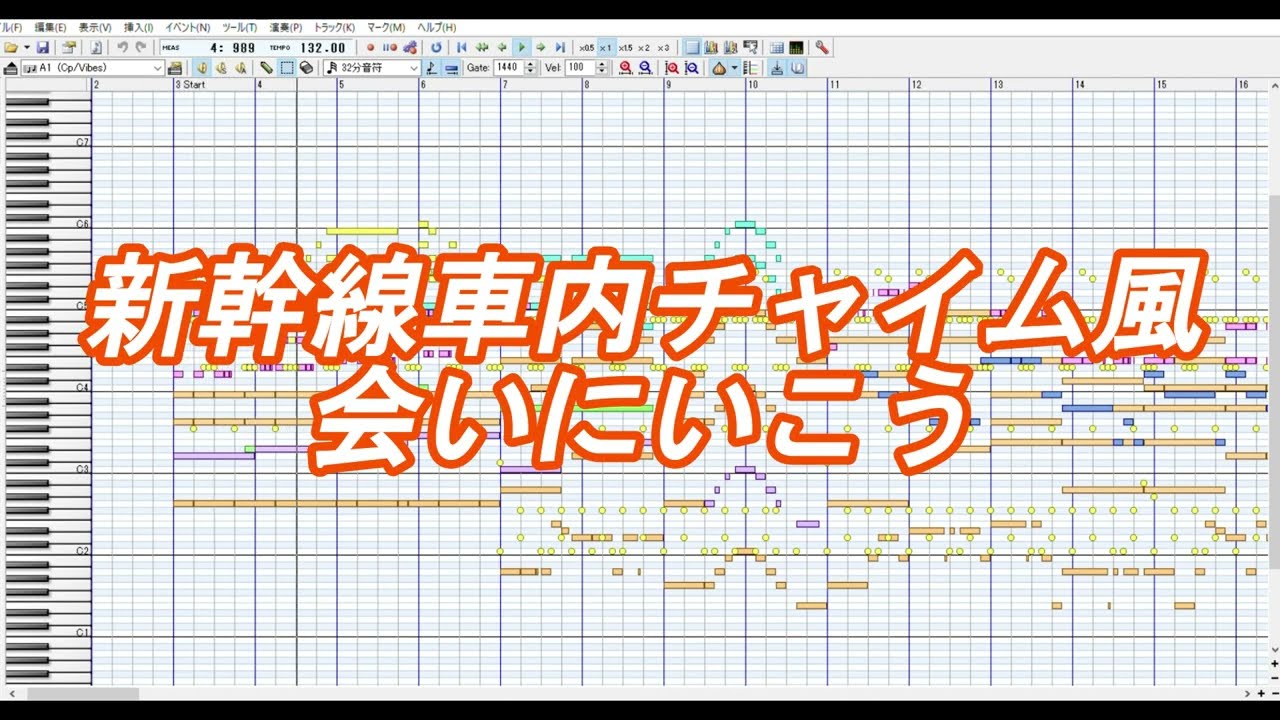This screenshot has height=720, width=1280.
Task: Toggle the piano roll pane view button
Action: [x=692, y=47]
